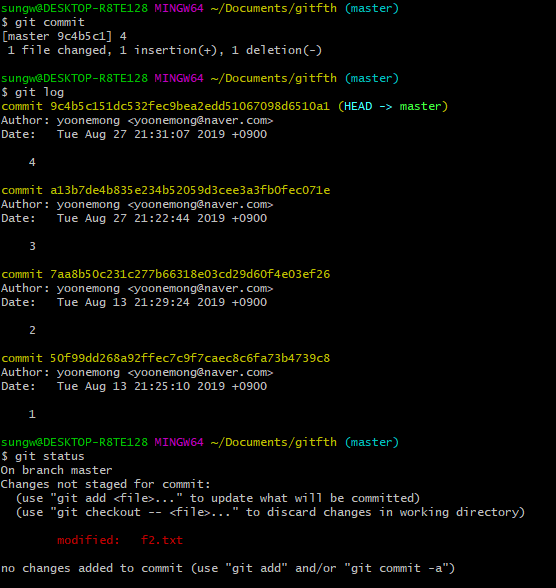This screenshot has height=588, width=556.
Task: Click the date "Tue Aug 27 21:31:07 2019 +0900"
Action: tap(162, 134)
